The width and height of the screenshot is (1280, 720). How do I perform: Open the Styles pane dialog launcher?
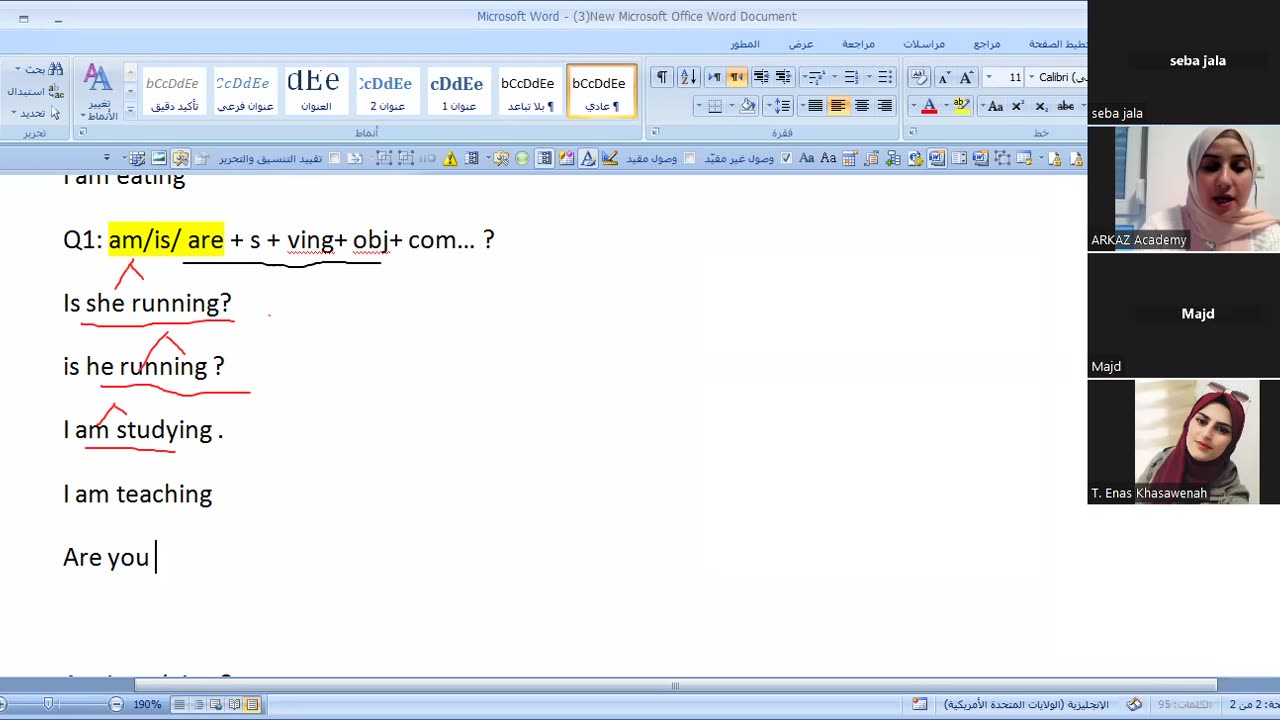(83, 132)
